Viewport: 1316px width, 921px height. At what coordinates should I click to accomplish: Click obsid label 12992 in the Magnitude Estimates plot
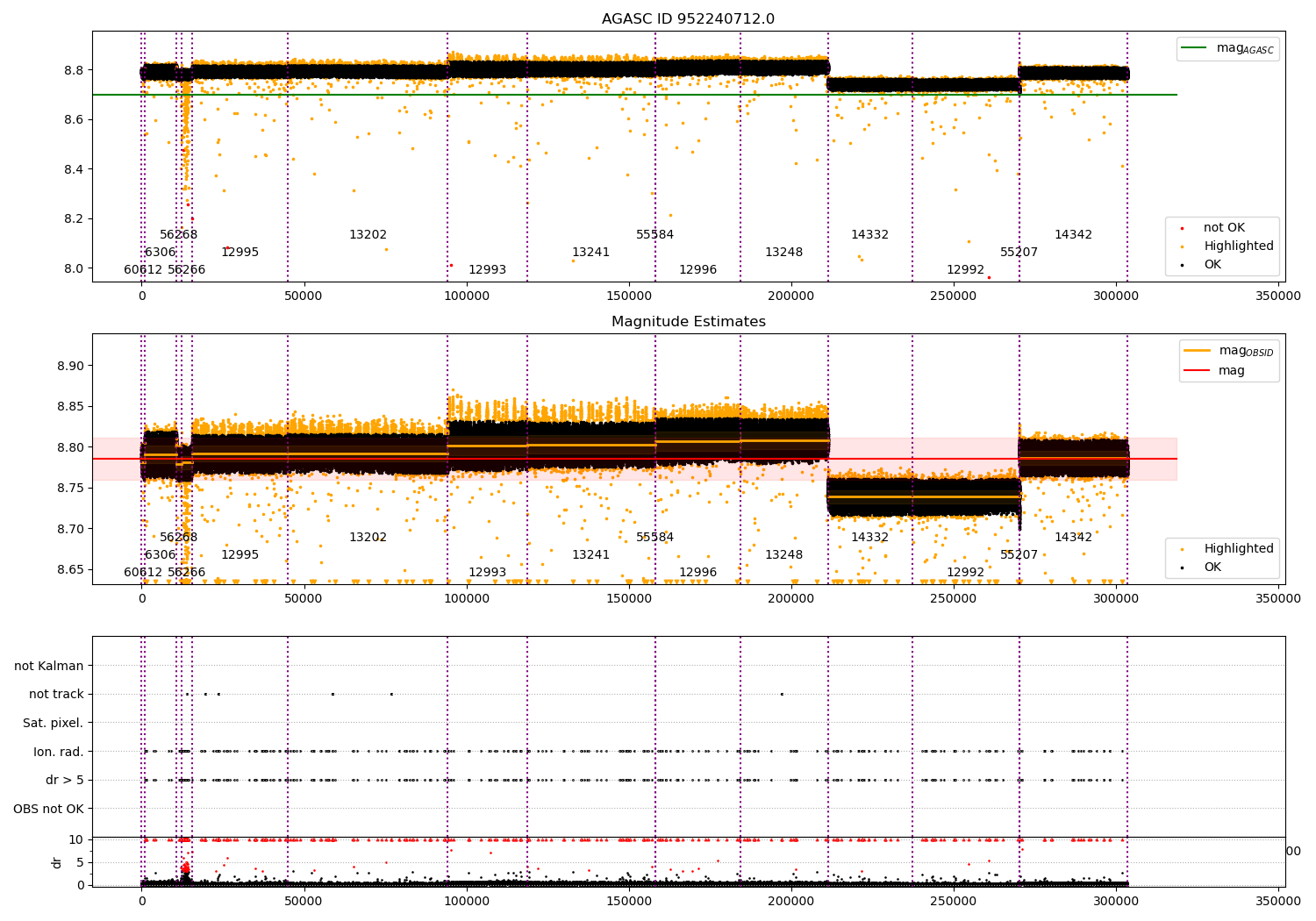[x=966, y=573]
